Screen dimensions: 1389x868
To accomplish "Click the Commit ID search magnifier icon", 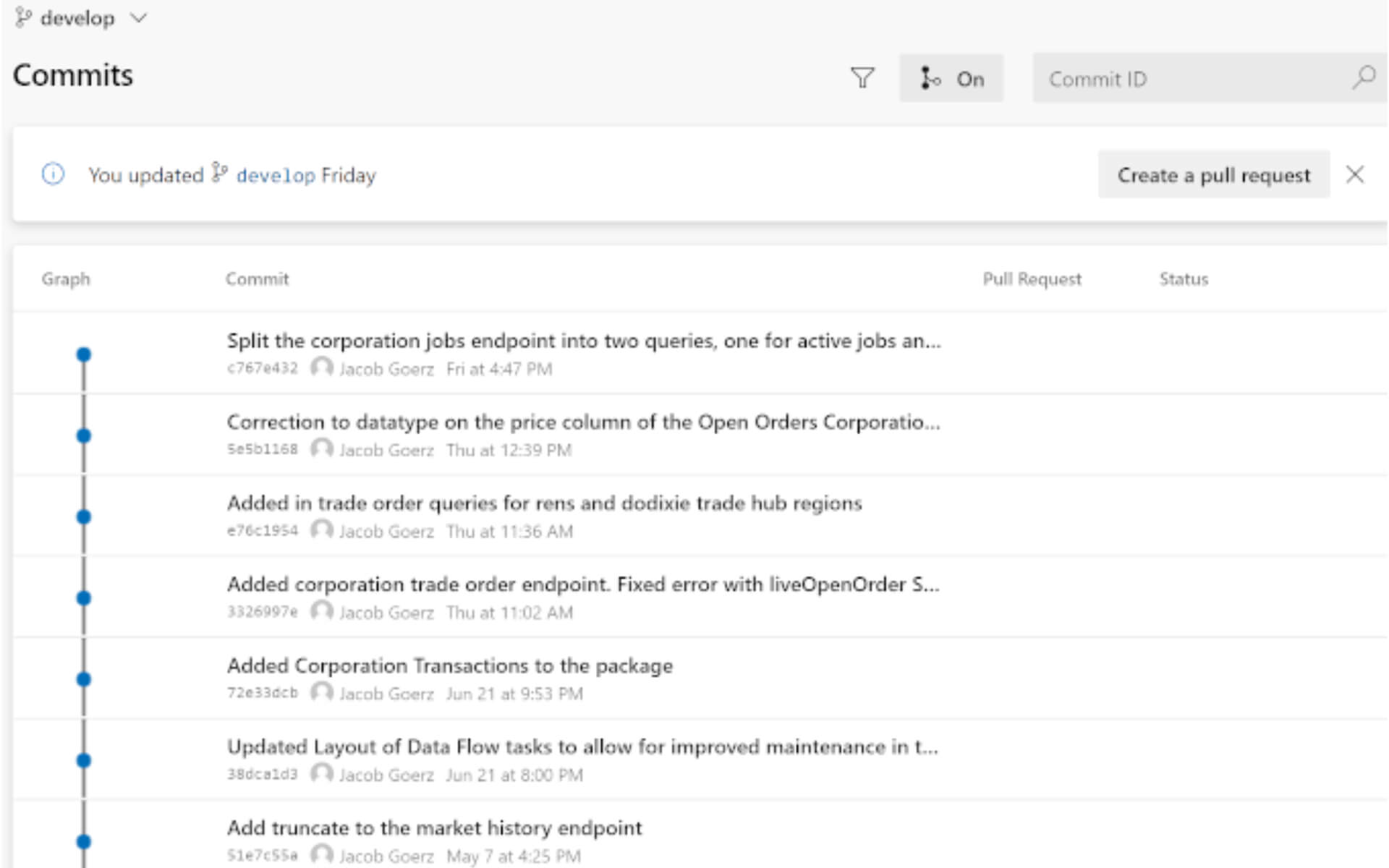I will pyautogui.click(x=1364, y=77).
